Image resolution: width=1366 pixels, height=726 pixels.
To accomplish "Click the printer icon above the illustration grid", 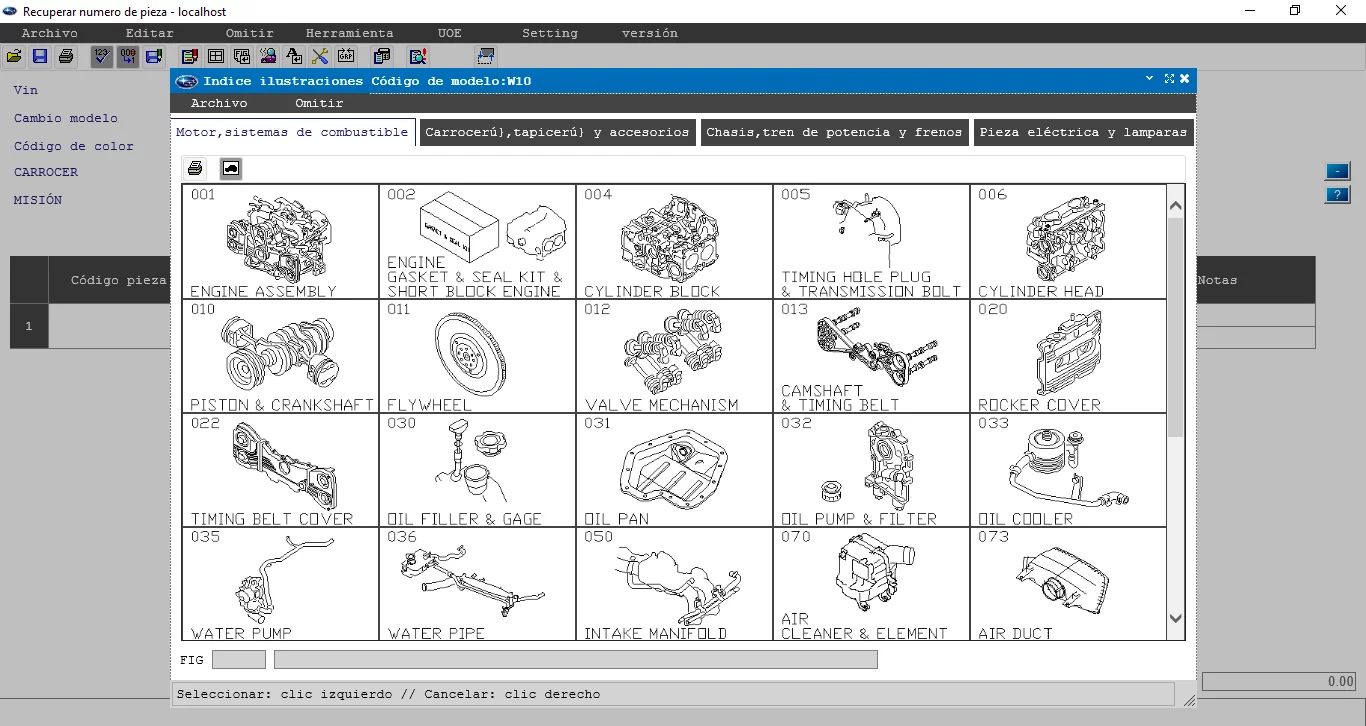I will click(x=195, y=168).
